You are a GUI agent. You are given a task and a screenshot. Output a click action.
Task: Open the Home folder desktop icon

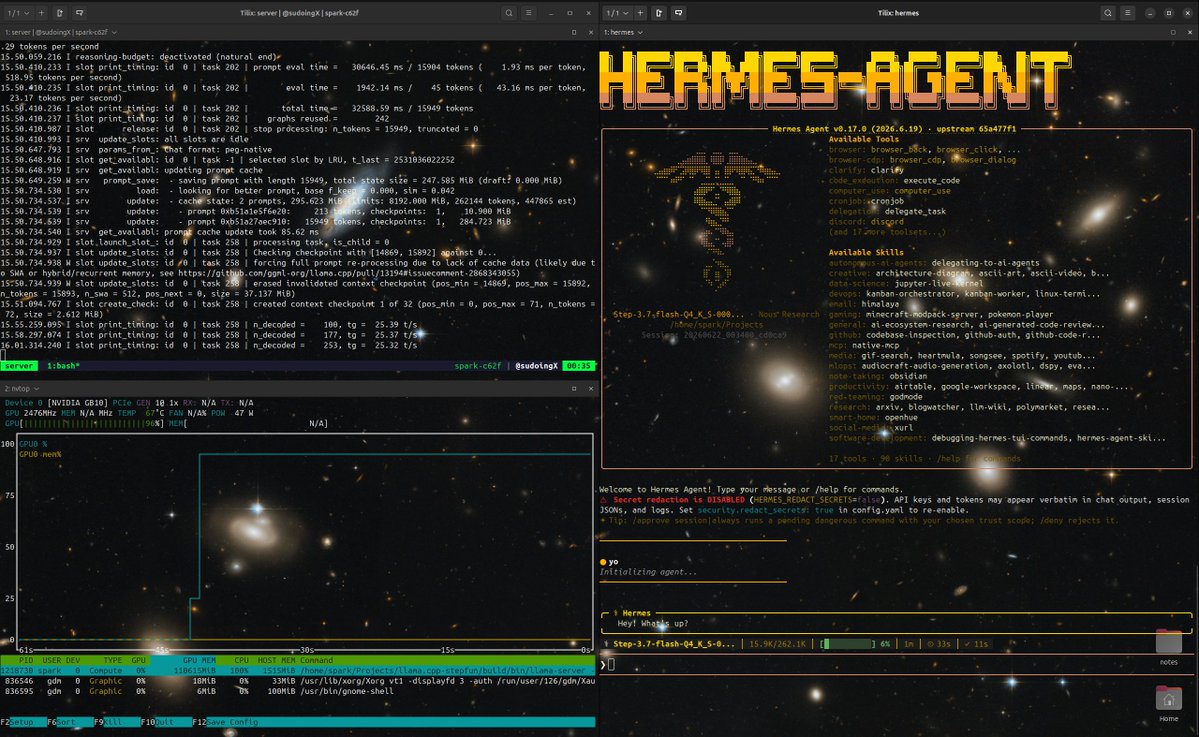(1168, 704)
